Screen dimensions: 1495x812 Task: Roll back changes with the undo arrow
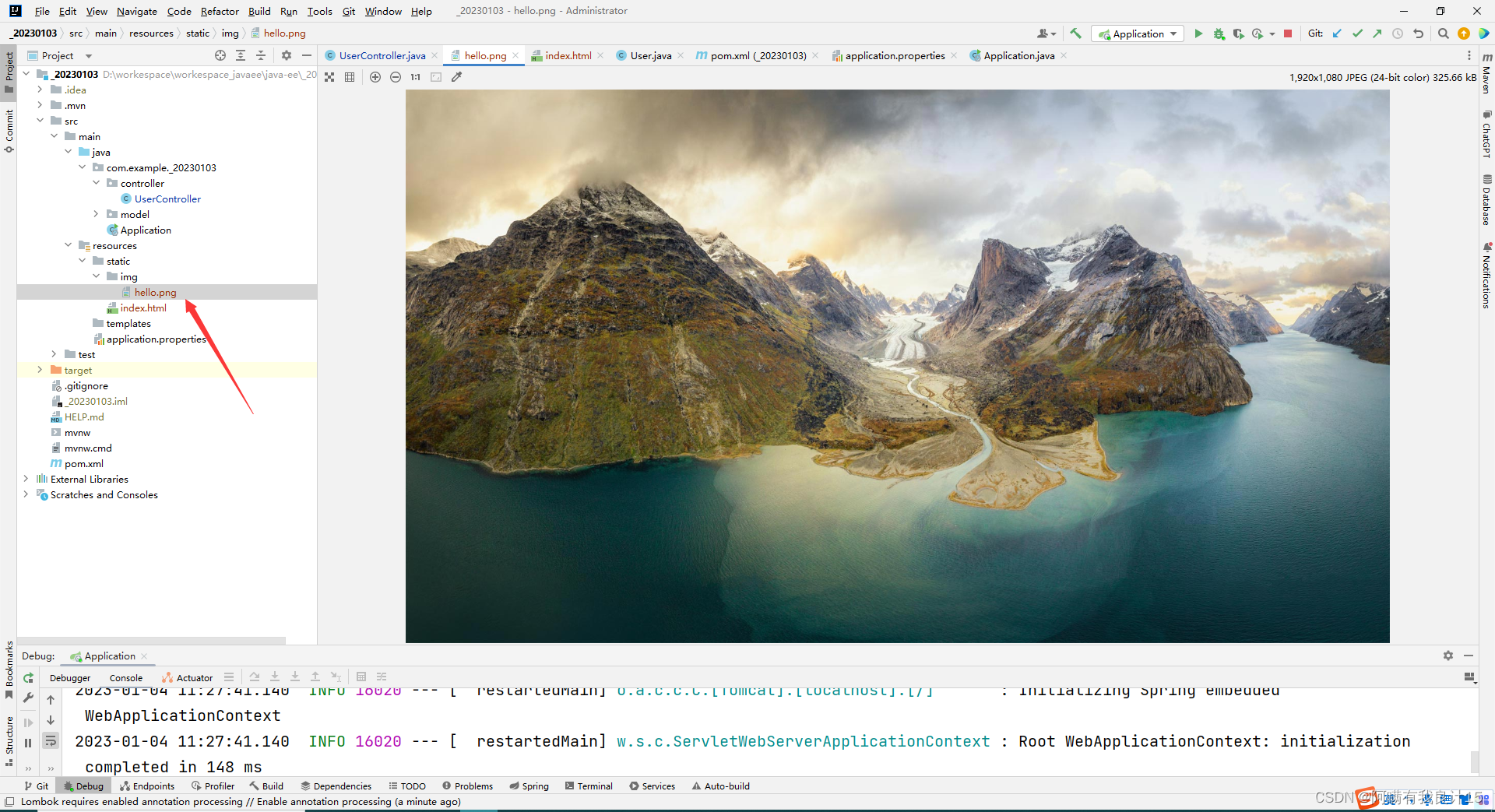(x=1418, y=33)
